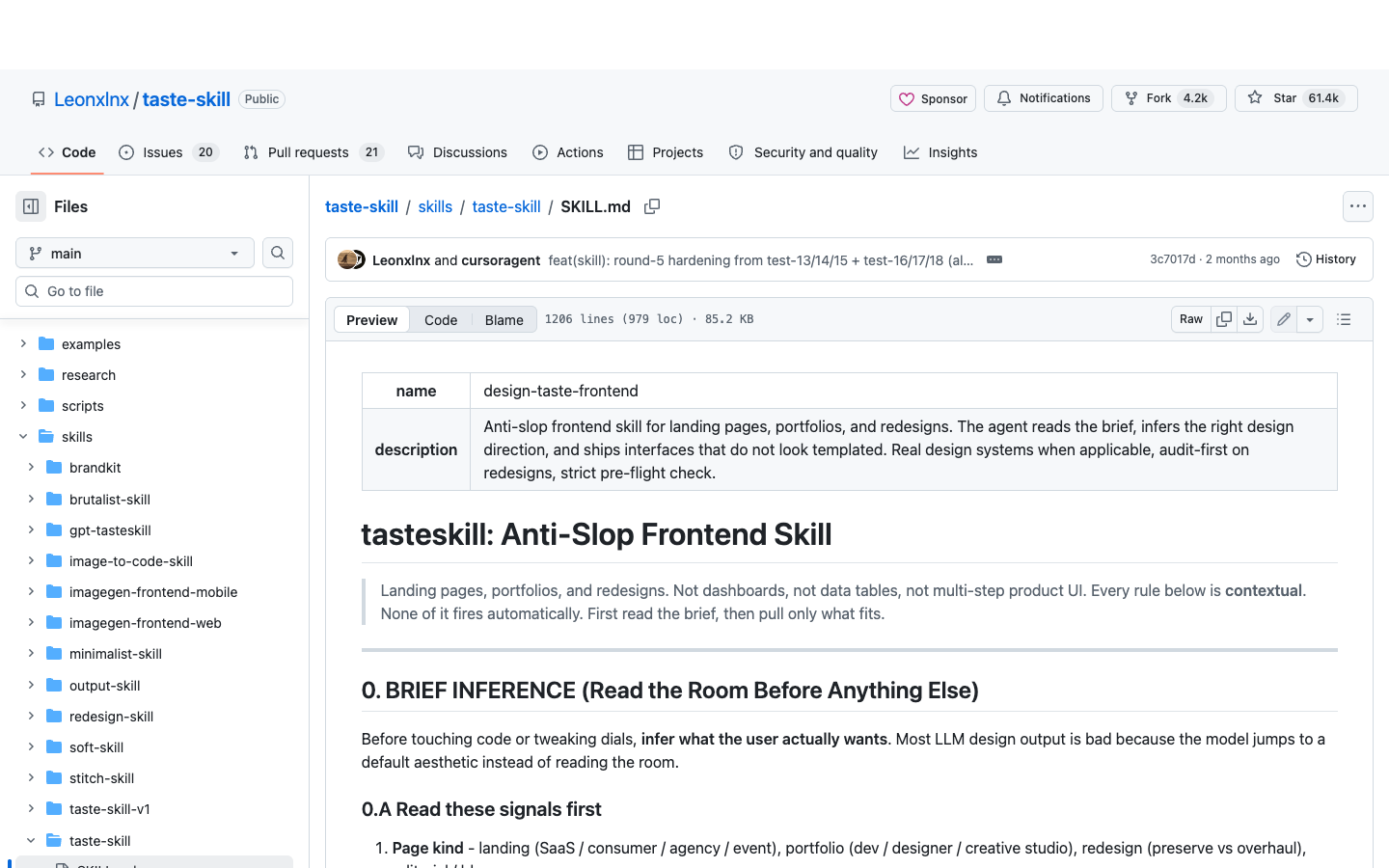Expand the scripts folder chevron
This screenshot has width=1389, height=868.
tap(23, 406)
